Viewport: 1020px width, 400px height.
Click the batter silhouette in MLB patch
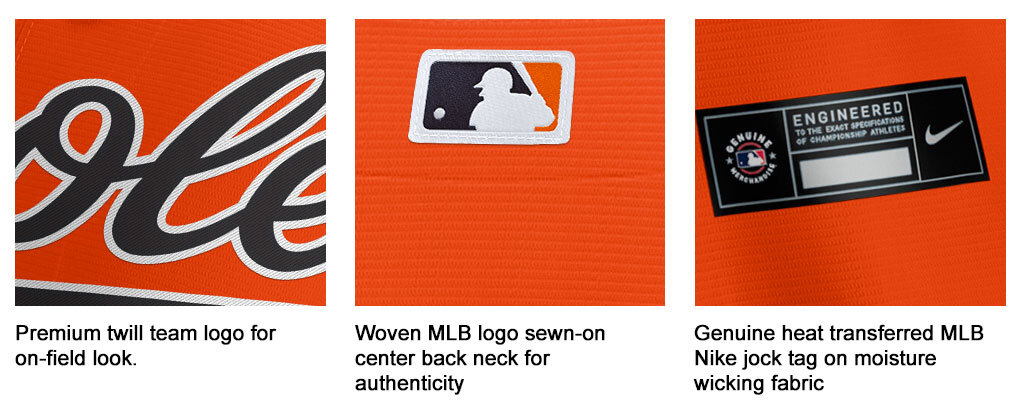(x=511, y=100)
